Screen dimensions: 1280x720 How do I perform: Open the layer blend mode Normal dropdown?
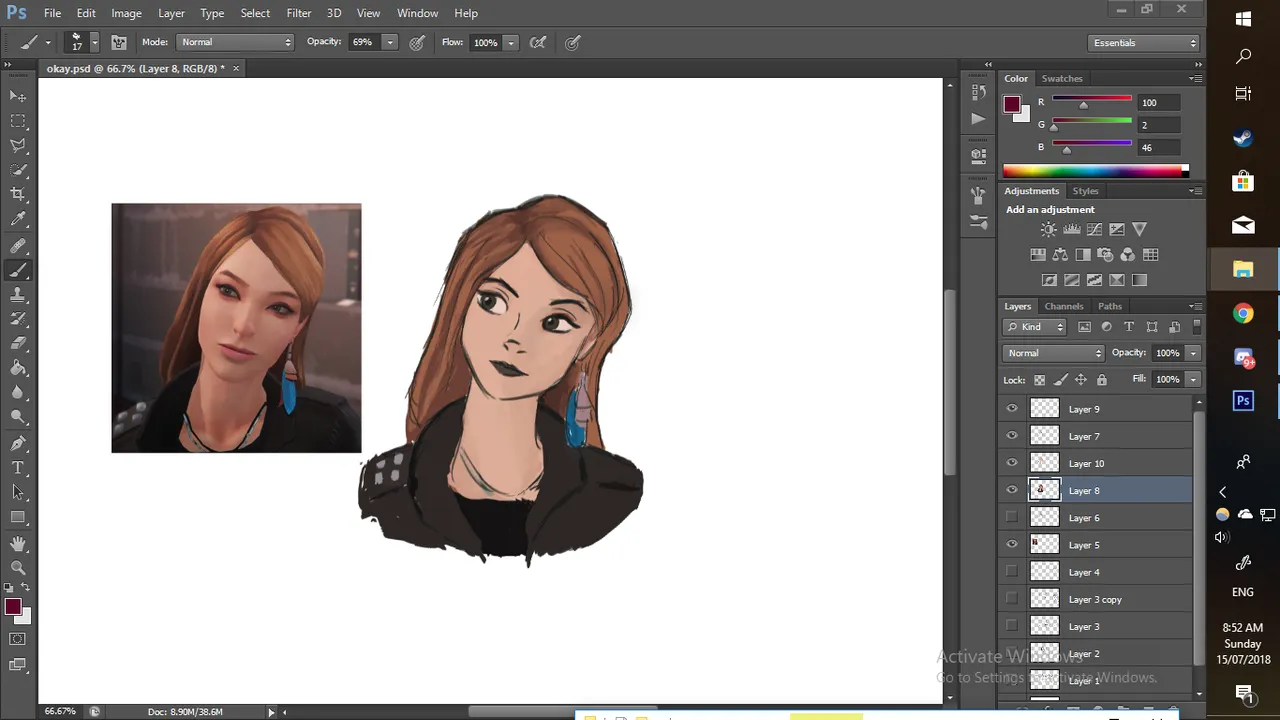coord(1053,353)
